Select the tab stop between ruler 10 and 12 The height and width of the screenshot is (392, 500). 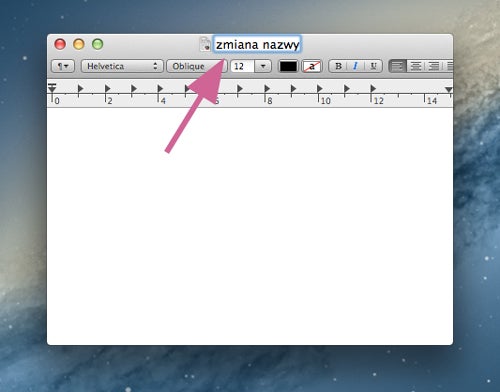point(347,88)
